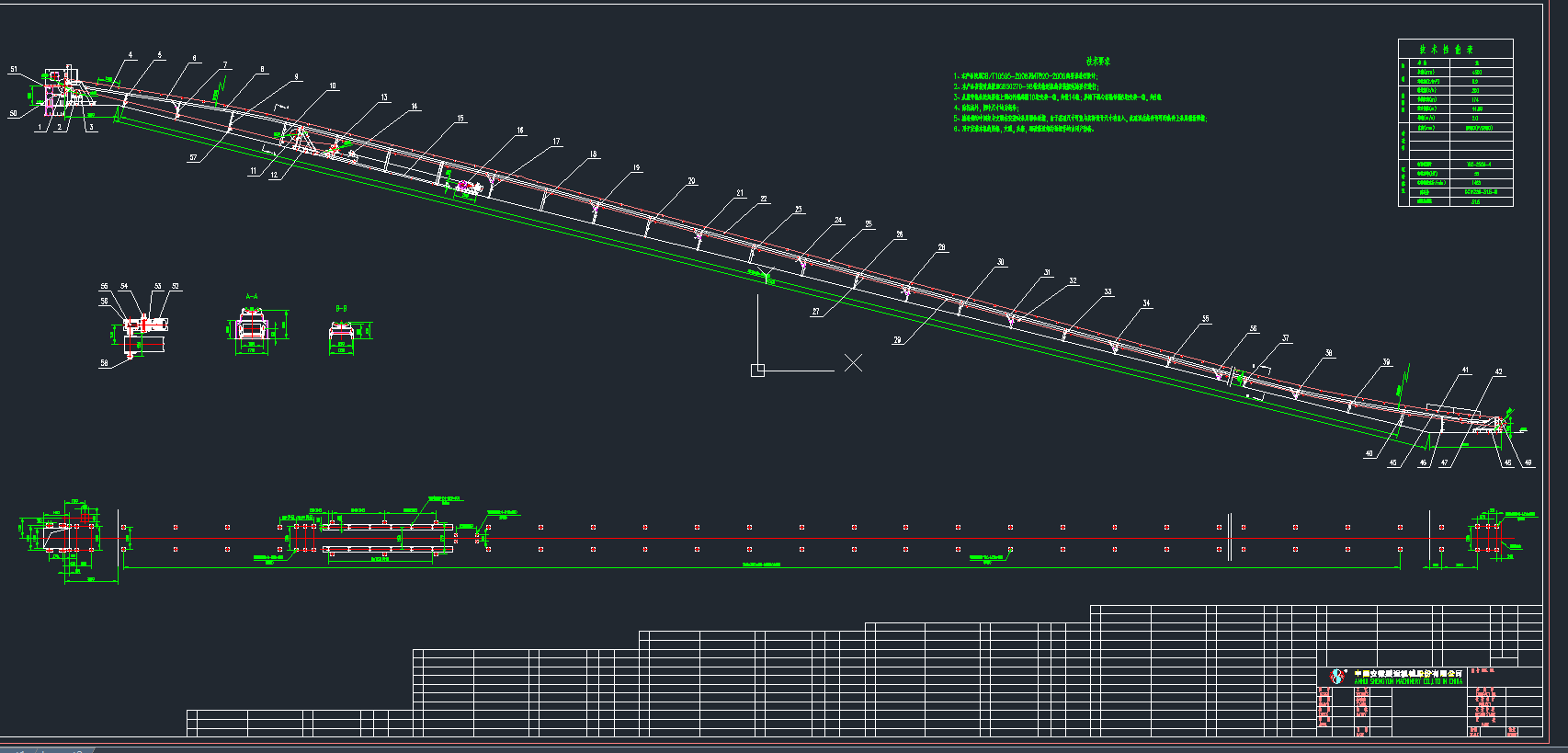
Task: Select the technical performance table title
Action: pos(1446,50)
